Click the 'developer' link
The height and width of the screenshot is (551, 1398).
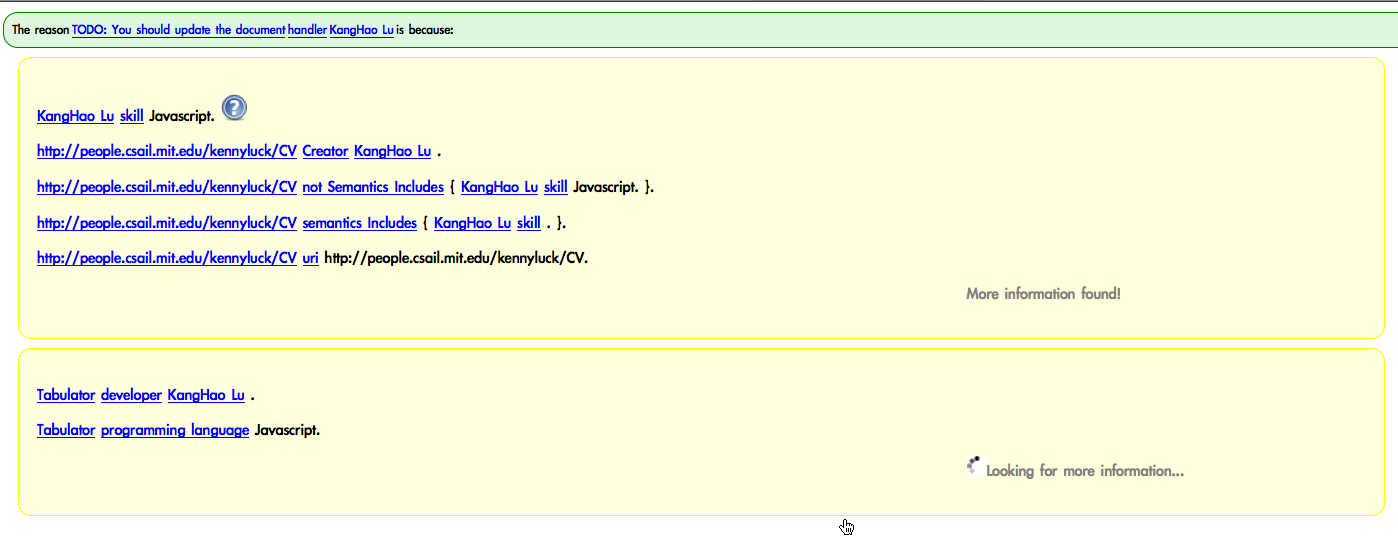point(131,395)
